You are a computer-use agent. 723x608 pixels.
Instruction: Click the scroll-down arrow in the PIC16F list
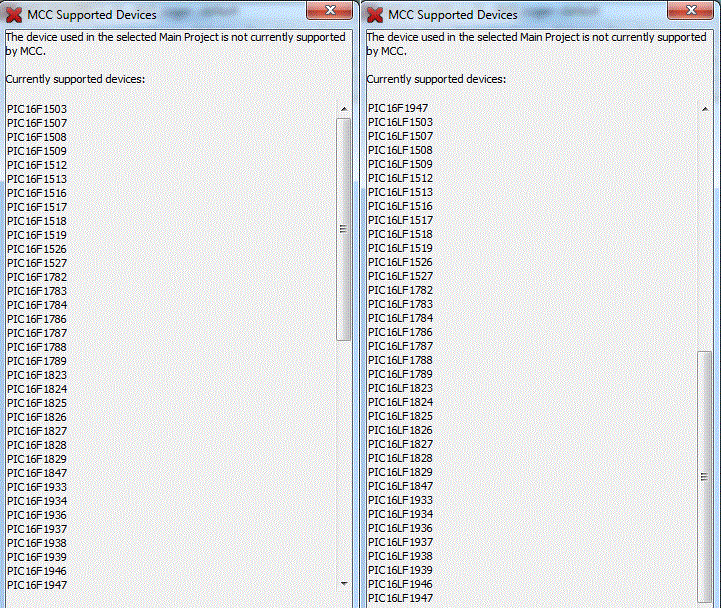coord(344,582)
